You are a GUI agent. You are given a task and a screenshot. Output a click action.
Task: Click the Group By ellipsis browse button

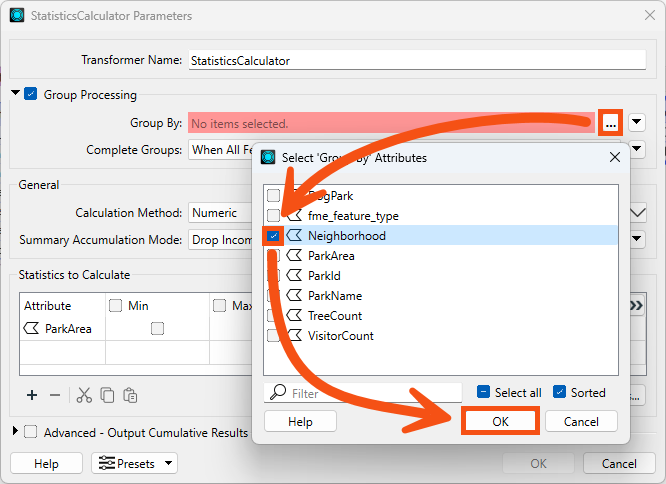click(610, 123)
